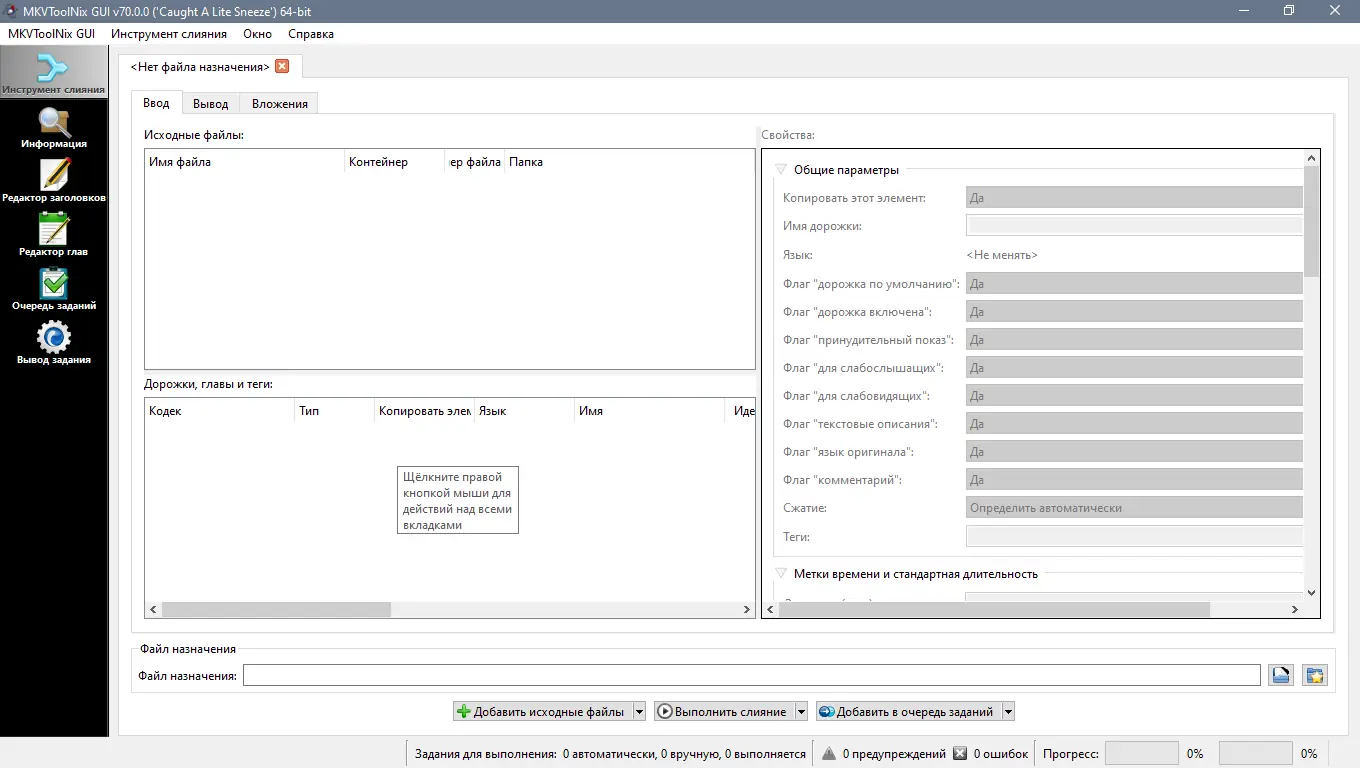This screenshot has width=1360, height=768.
Task: Click the Копировать элемент column header
Action: point(424,411)
